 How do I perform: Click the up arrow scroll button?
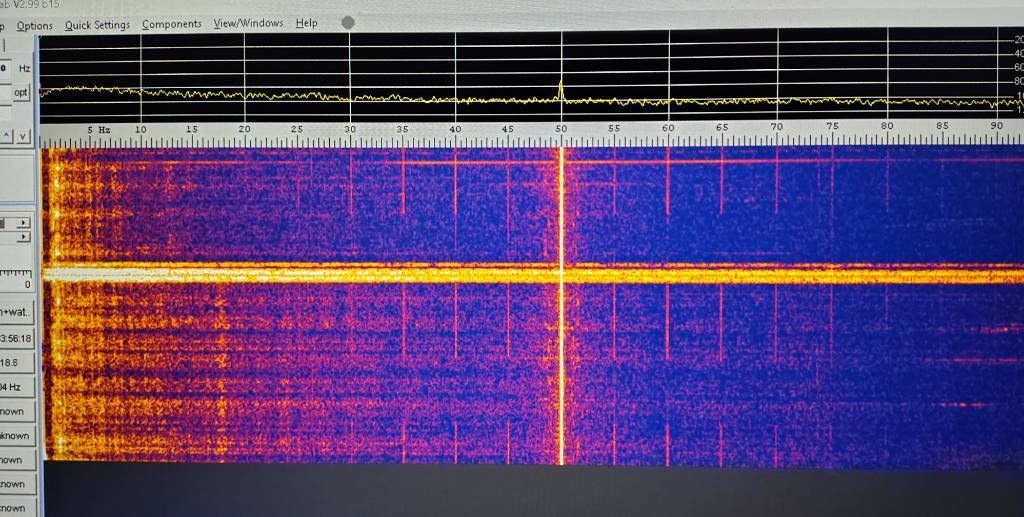[6, 136]
